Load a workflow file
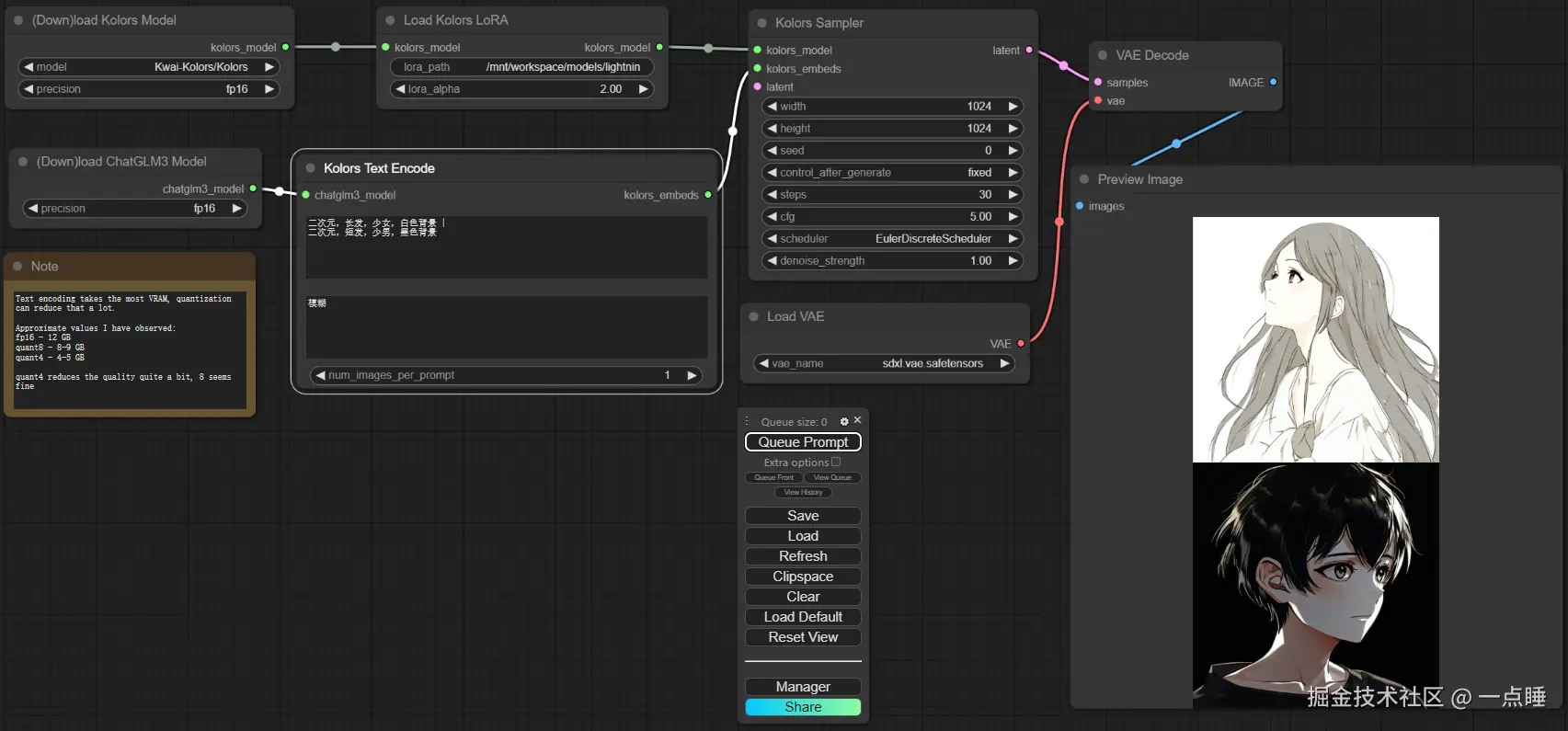Screen dimensions: 1568x731 click(x=803, y=536)
